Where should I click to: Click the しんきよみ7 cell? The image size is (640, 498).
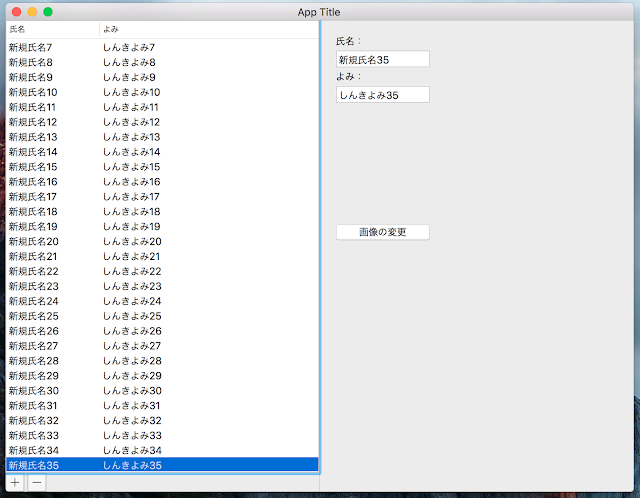129,47
